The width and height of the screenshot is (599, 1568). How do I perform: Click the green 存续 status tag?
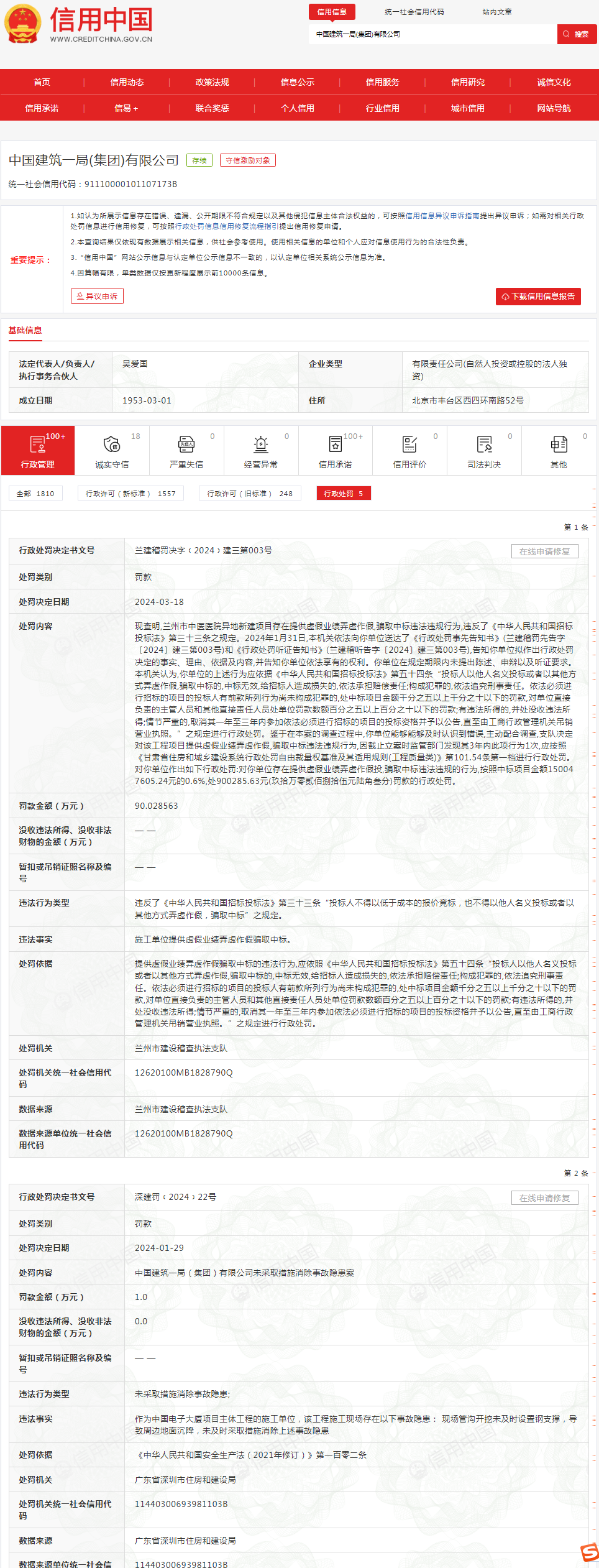pyautogui.click(x=199, y=160)
